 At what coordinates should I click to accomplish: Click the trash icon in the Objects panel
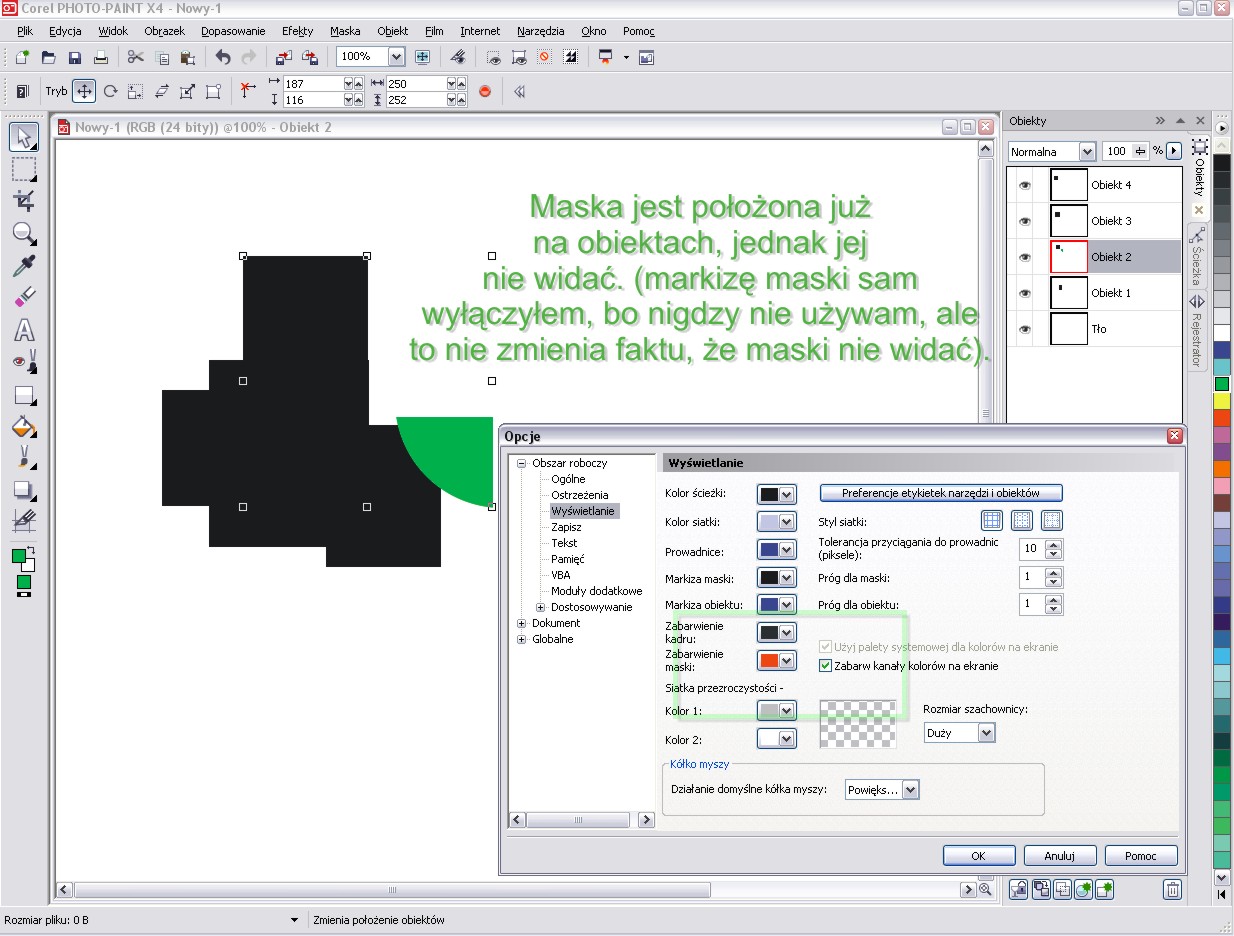pos(1173,889)
